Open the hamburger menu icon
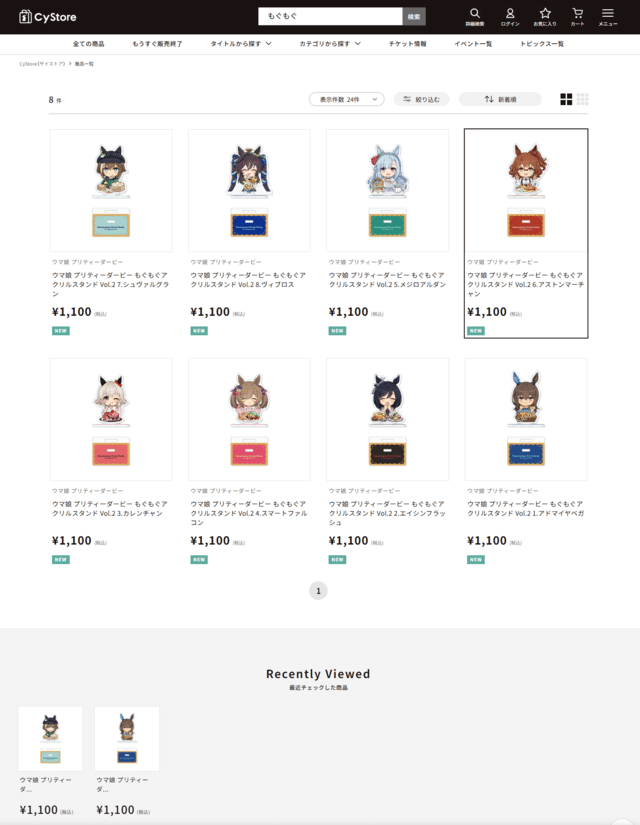This screenshot has width=640, height=825. click(x=608, y=17)
